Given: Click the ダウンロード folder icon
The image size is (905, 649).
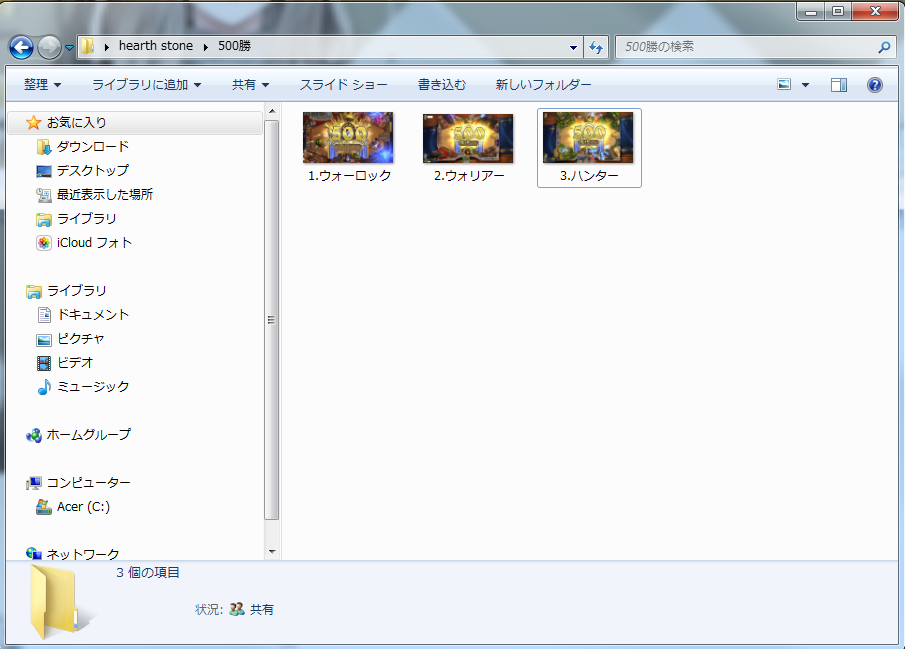Looking at the screenshot, I should pyautogui.click(x=44, y=147).
